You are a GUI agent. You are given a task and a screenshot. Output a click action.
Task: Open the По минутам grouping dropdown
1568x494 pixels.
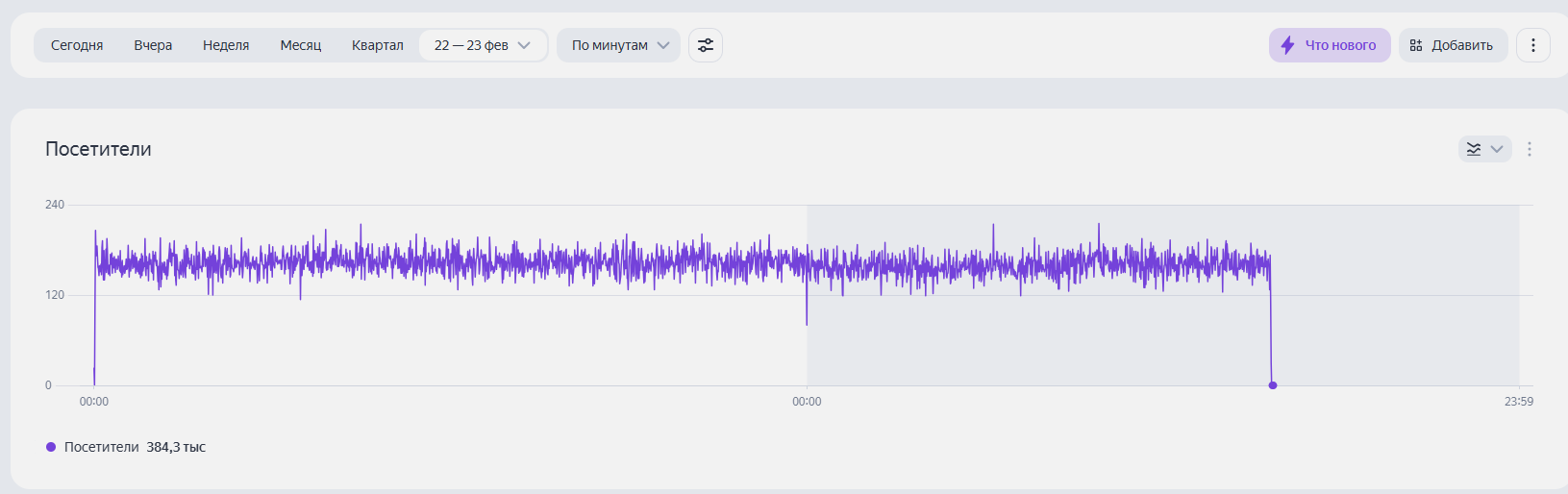619,45
